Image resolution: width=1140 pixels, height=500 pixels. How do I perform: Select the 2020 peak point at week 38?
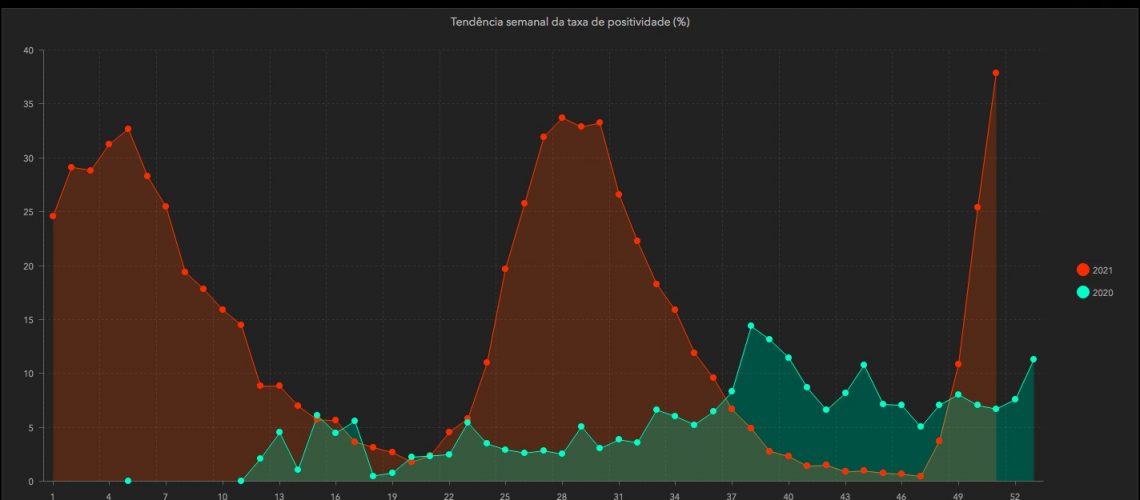pos(751,326)
